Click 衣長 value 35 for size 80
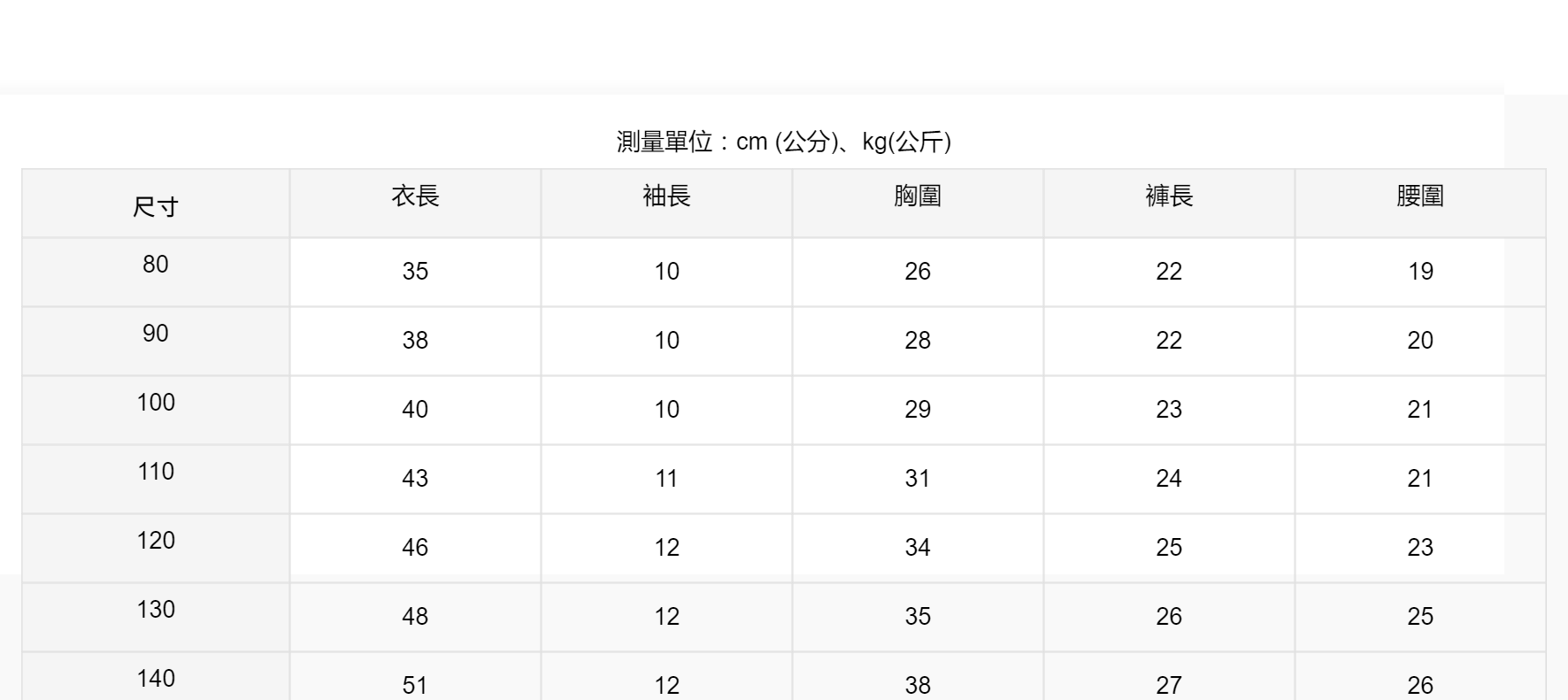The image size is (1568, 700). click(x=415, y=271)
